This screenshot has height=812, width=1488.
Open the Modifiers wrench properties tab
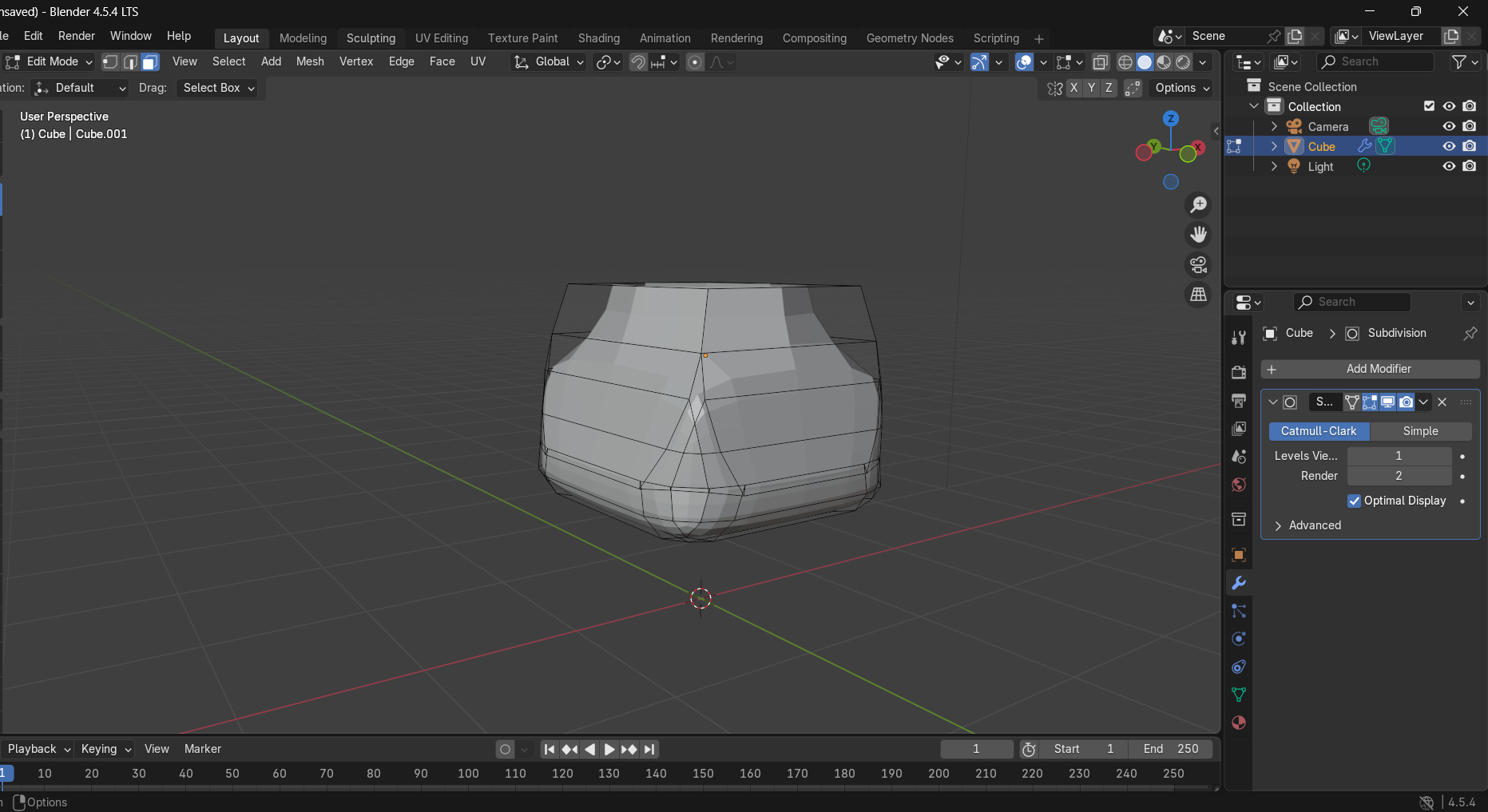click(x=1239, y=583)
